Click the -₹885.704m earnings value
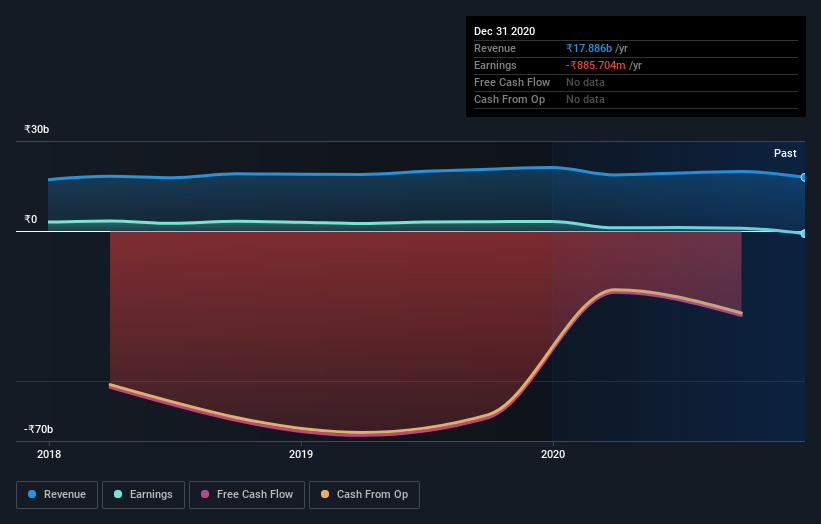Image resolution: width=821 pixels, height=524 pixels. (595, 65)
